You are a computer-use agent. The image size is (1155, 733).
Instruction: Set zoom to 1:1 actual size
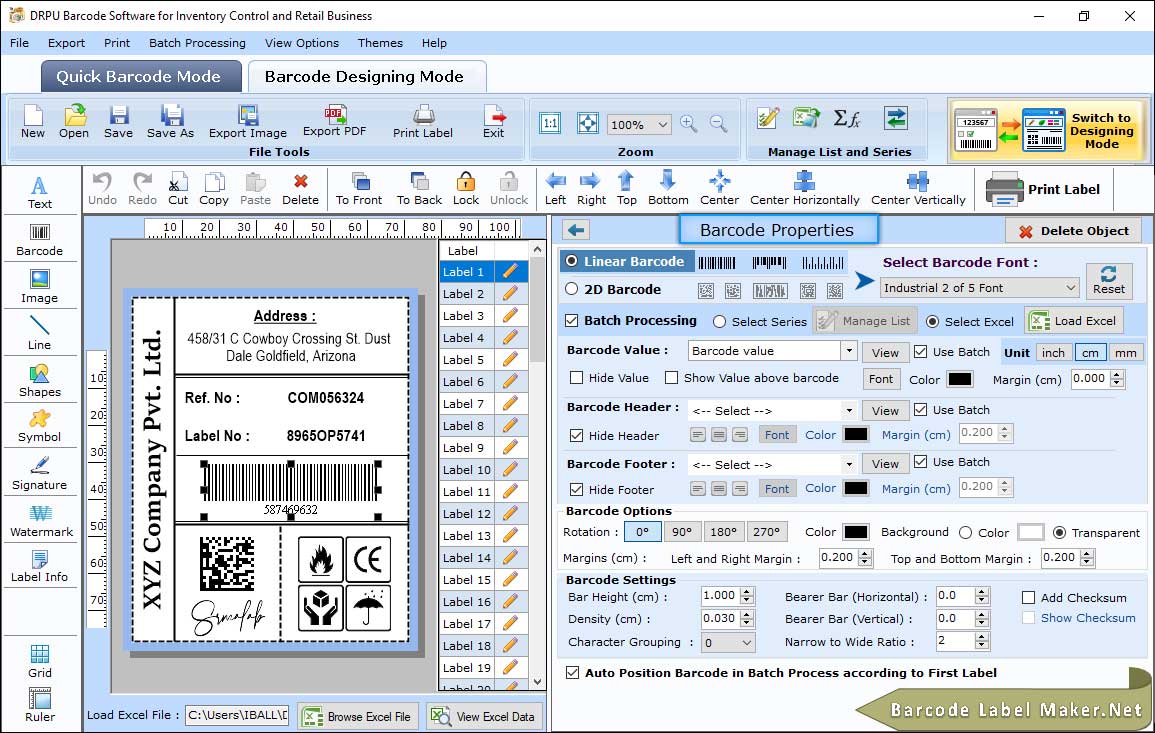coord(550,123)
